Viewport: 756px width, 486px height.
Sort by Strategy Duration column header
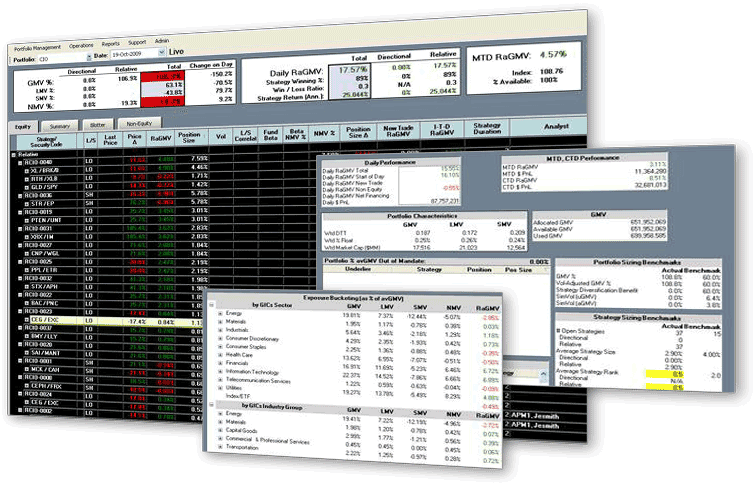click(487, 128)
